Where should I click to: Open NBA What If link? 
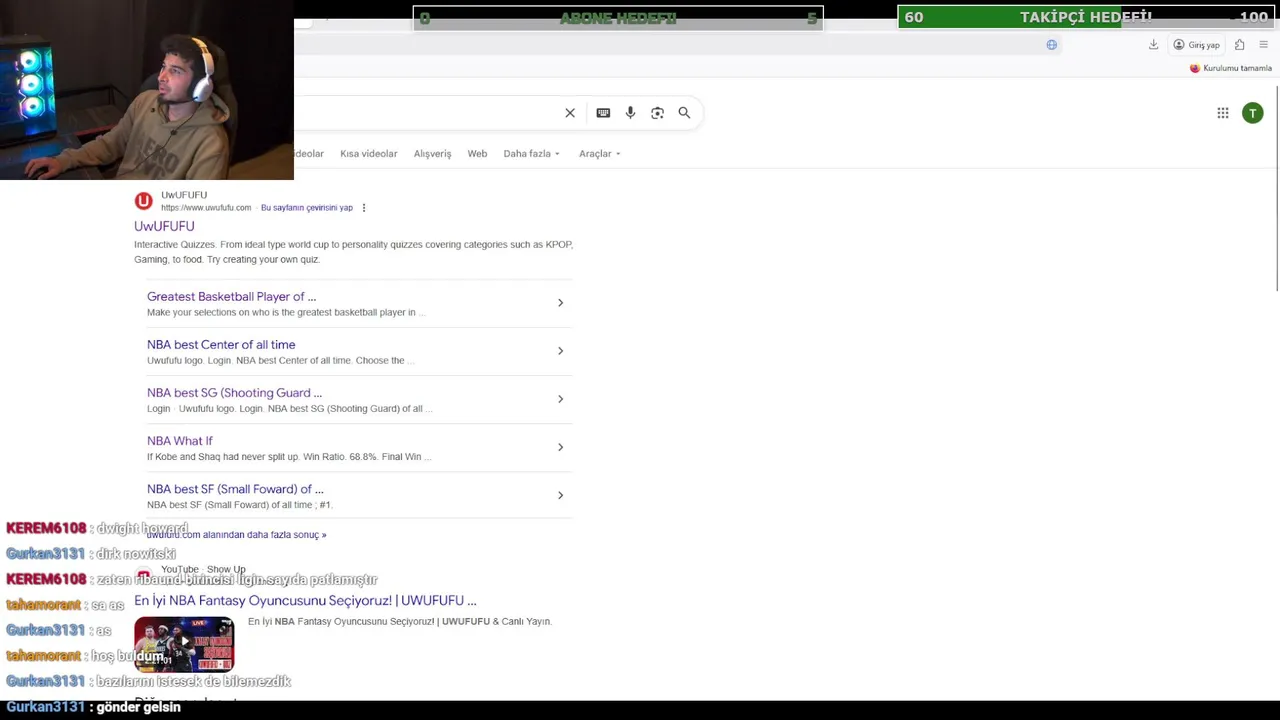pyautogui.click(x=180, y=441)
